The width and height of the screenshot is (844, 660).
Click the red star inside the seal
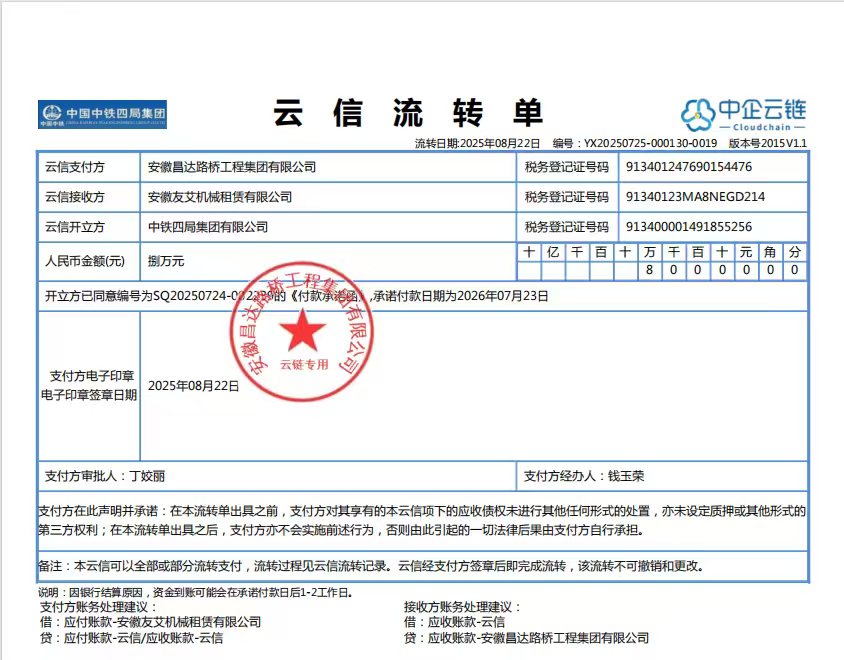coord(303,331)
